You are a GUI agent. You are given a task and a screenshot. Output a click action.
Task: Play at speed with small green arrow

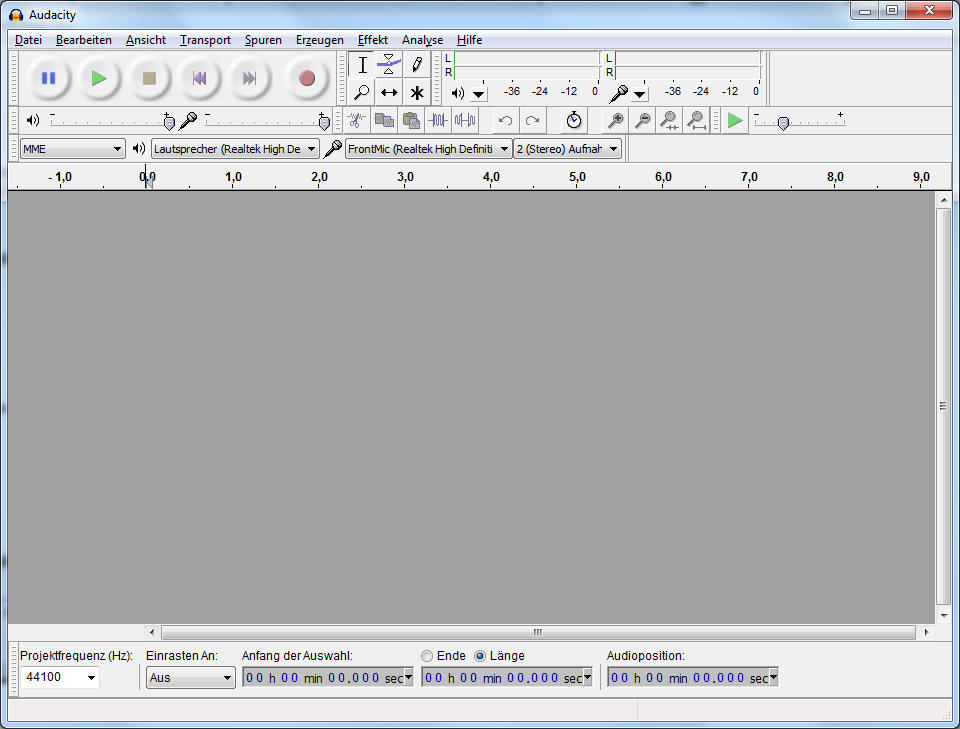pyautogui.click(x=735, y=120)
